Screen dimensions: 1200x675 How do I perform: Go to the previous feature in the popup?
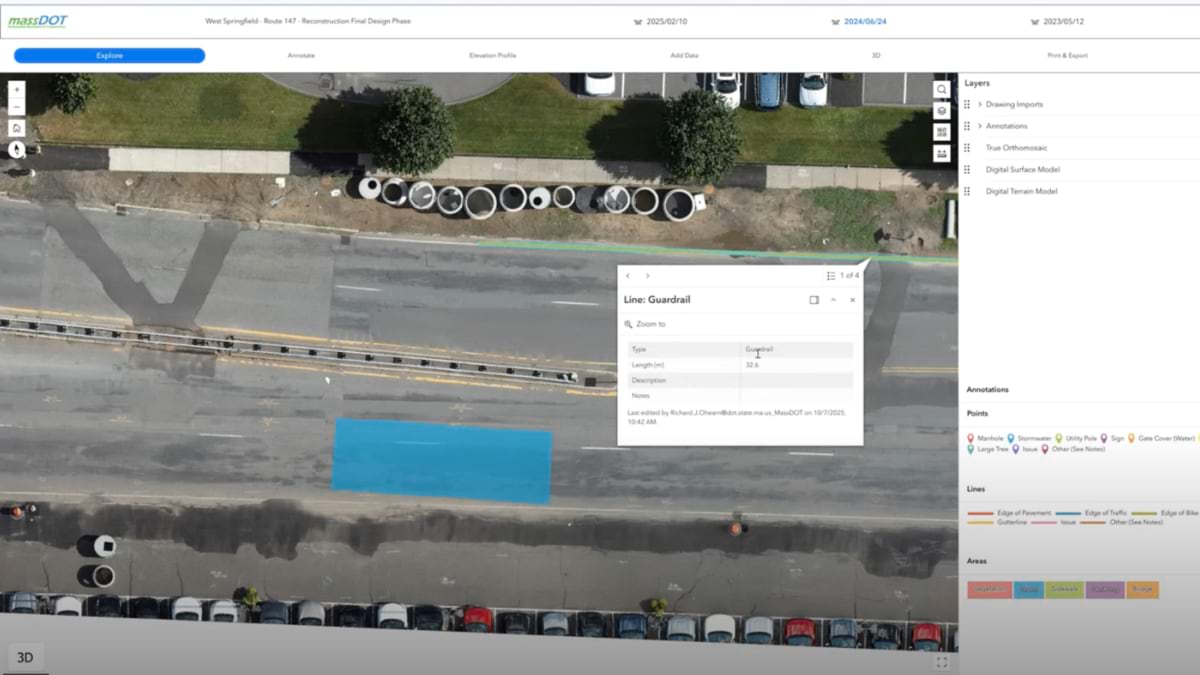(x=628, y=276)
